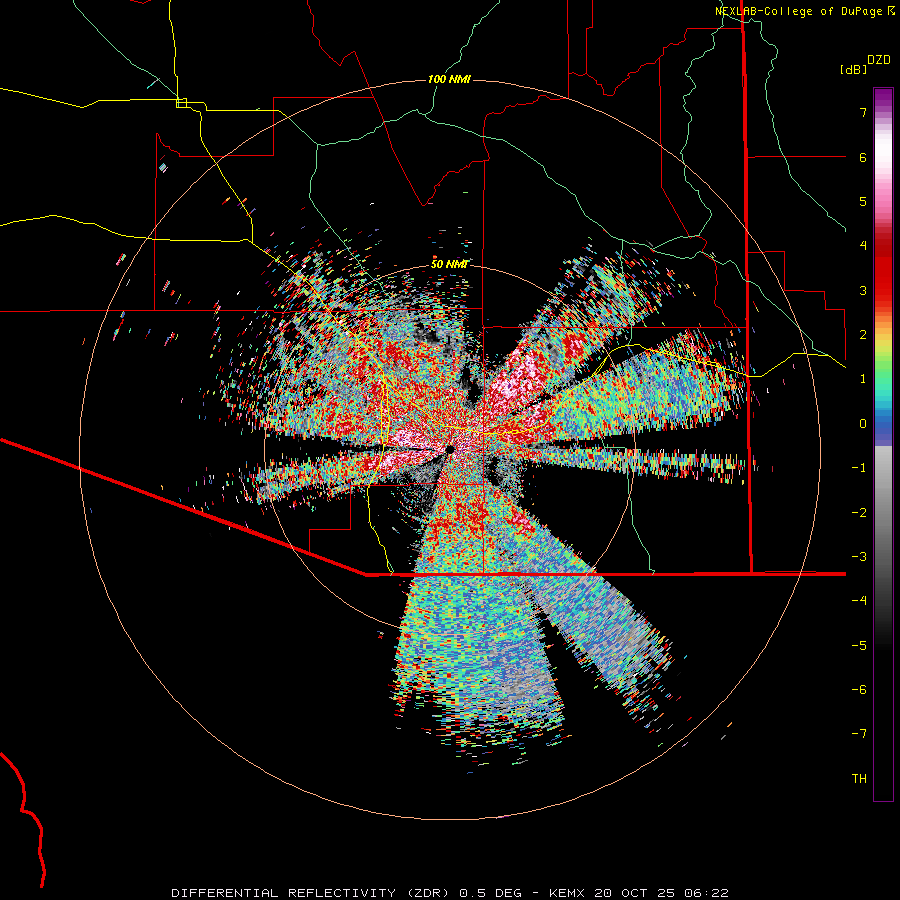Click the -4 value on the scale

pyautogui.click(x=859, y=601)
